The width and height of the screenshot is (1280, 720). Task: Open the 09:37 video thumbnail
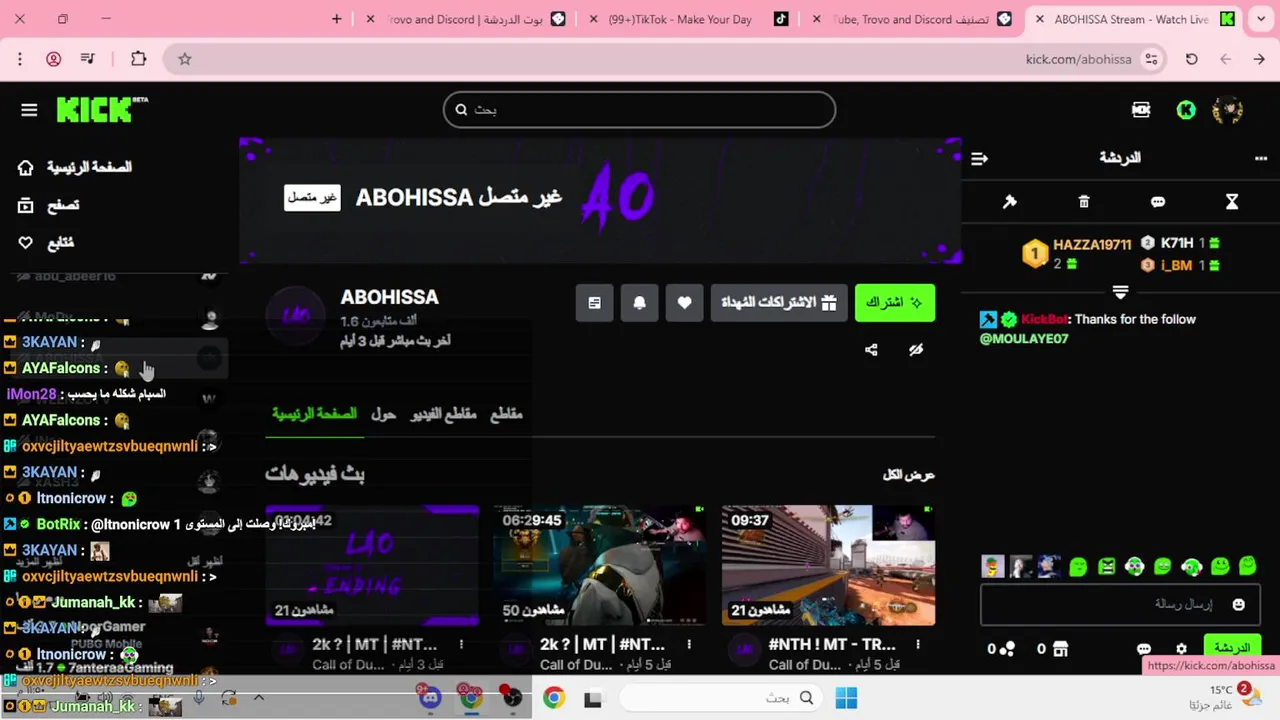coord(828,565)
